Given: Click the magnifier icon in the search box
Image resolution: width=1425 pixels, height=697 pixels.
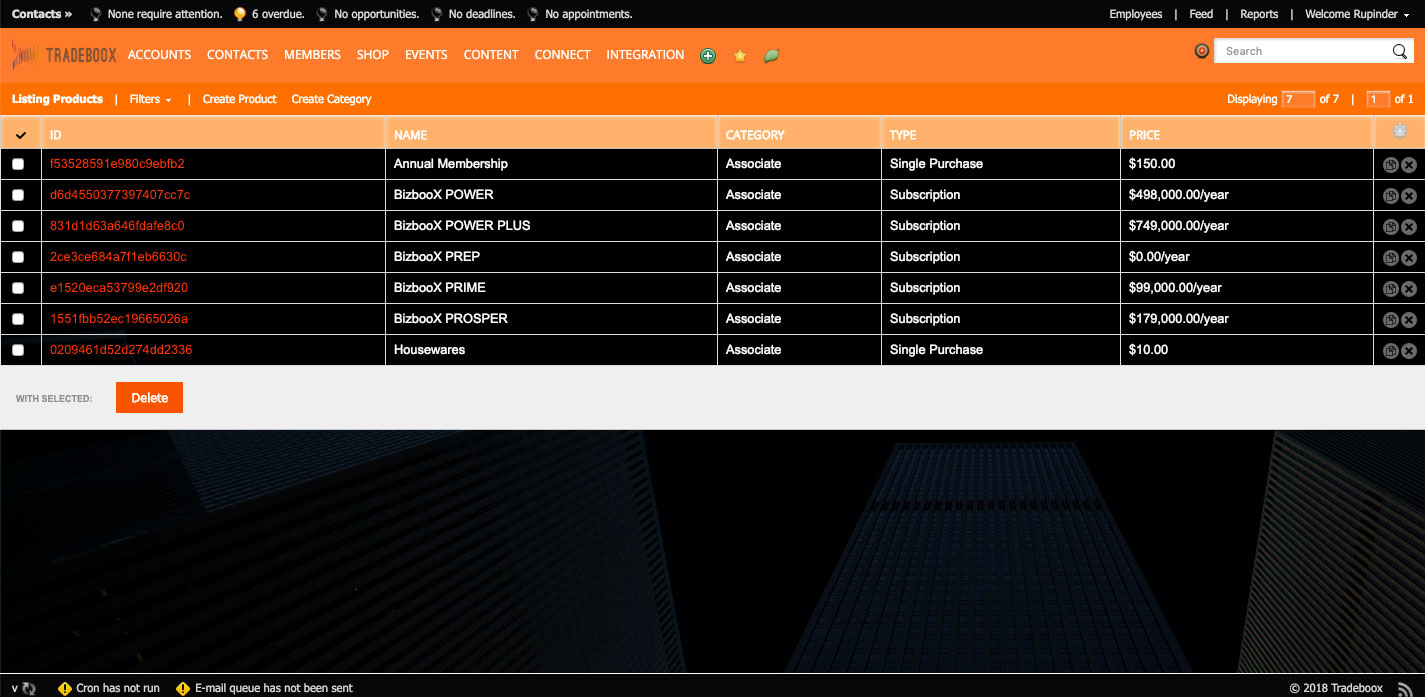Looking at the screenshot, I should [x=1400, y=51].
